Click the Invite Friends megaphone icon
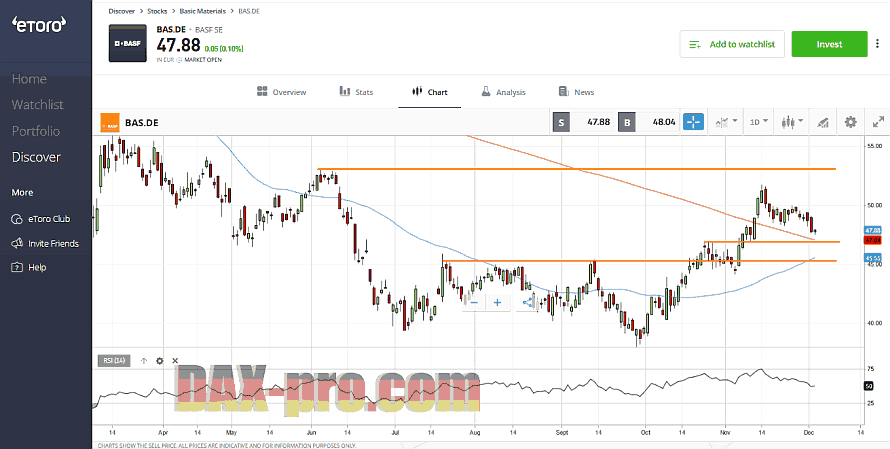This screenshot has height=449, width=890. pyautogui.click(x=17, y=244)
